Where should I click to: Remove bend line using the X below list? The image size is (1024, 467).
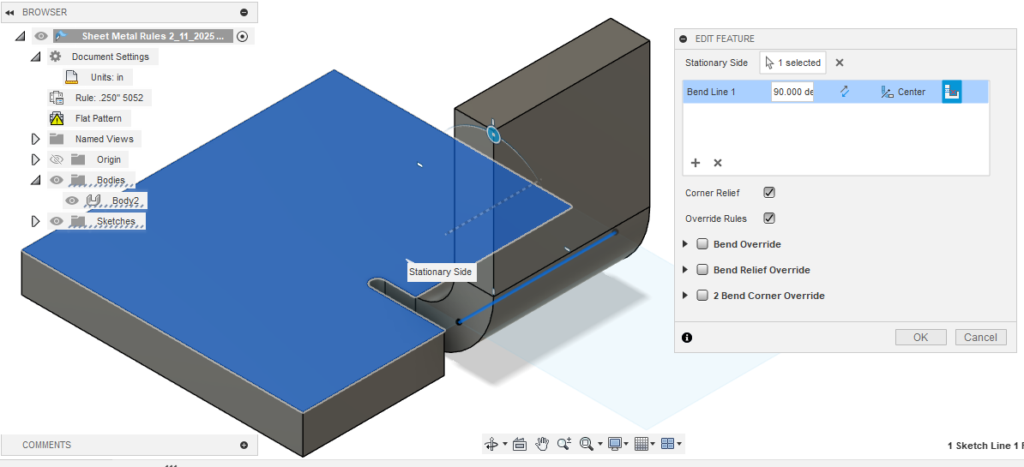point(717,162)
